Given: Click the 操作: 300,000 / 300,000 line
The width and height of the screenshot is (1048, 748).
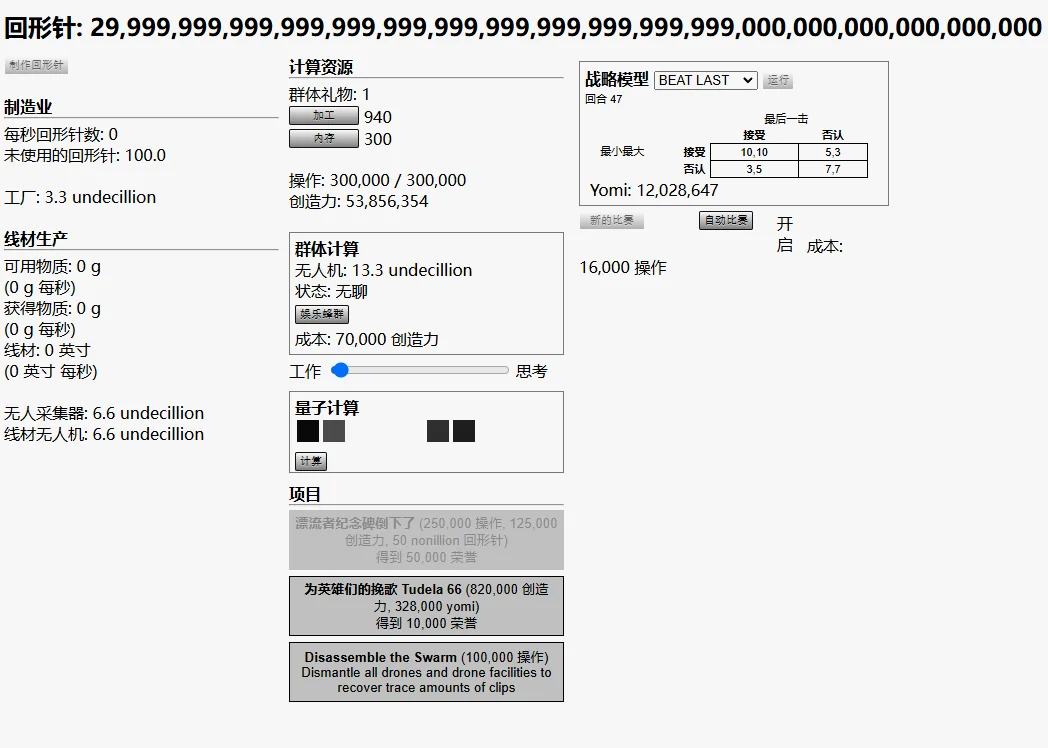Looking at the screenshot, I should 378,180.
